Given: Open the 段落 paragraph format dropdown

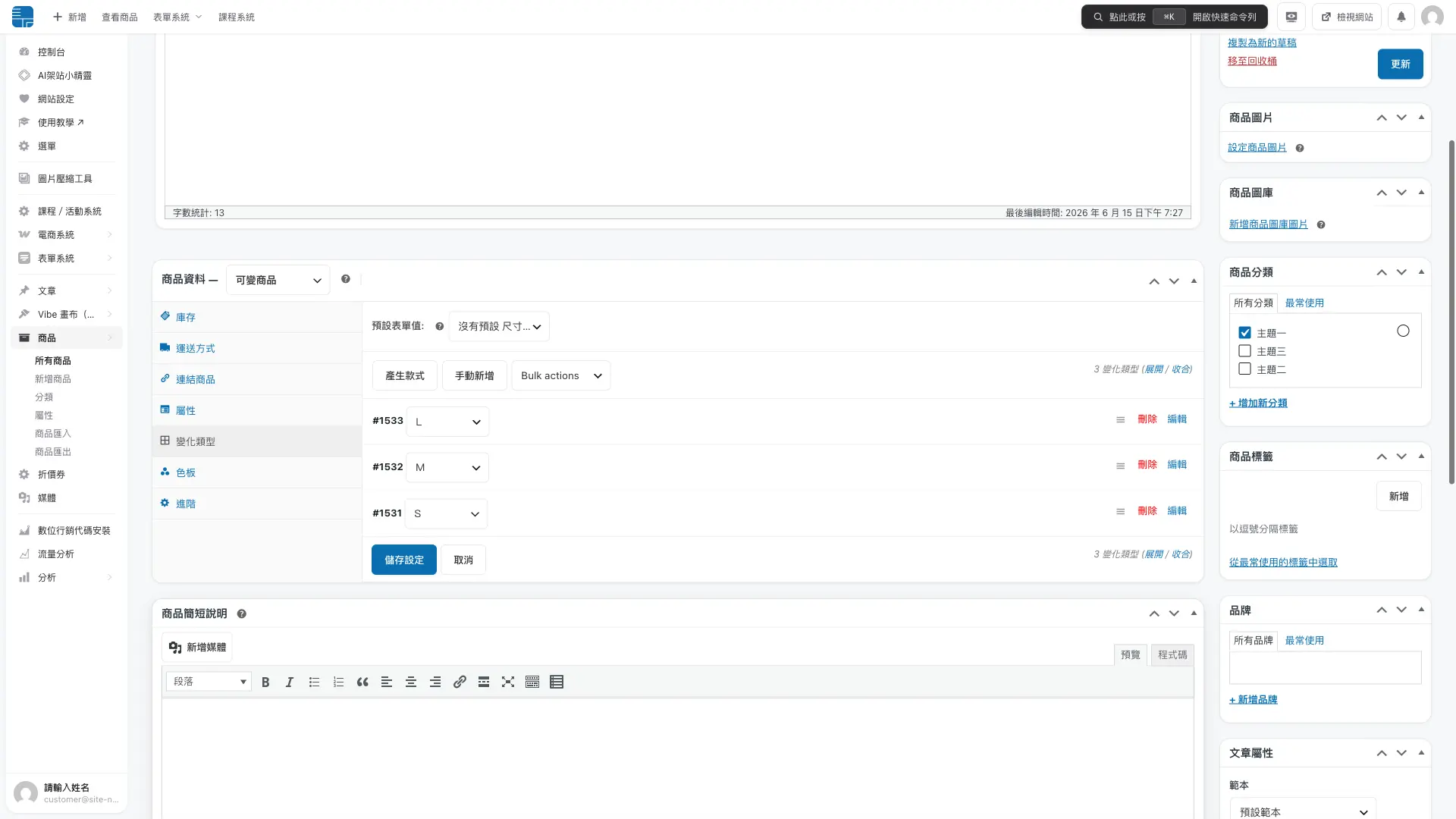Looking at the screenshot, I should (209, 681).
